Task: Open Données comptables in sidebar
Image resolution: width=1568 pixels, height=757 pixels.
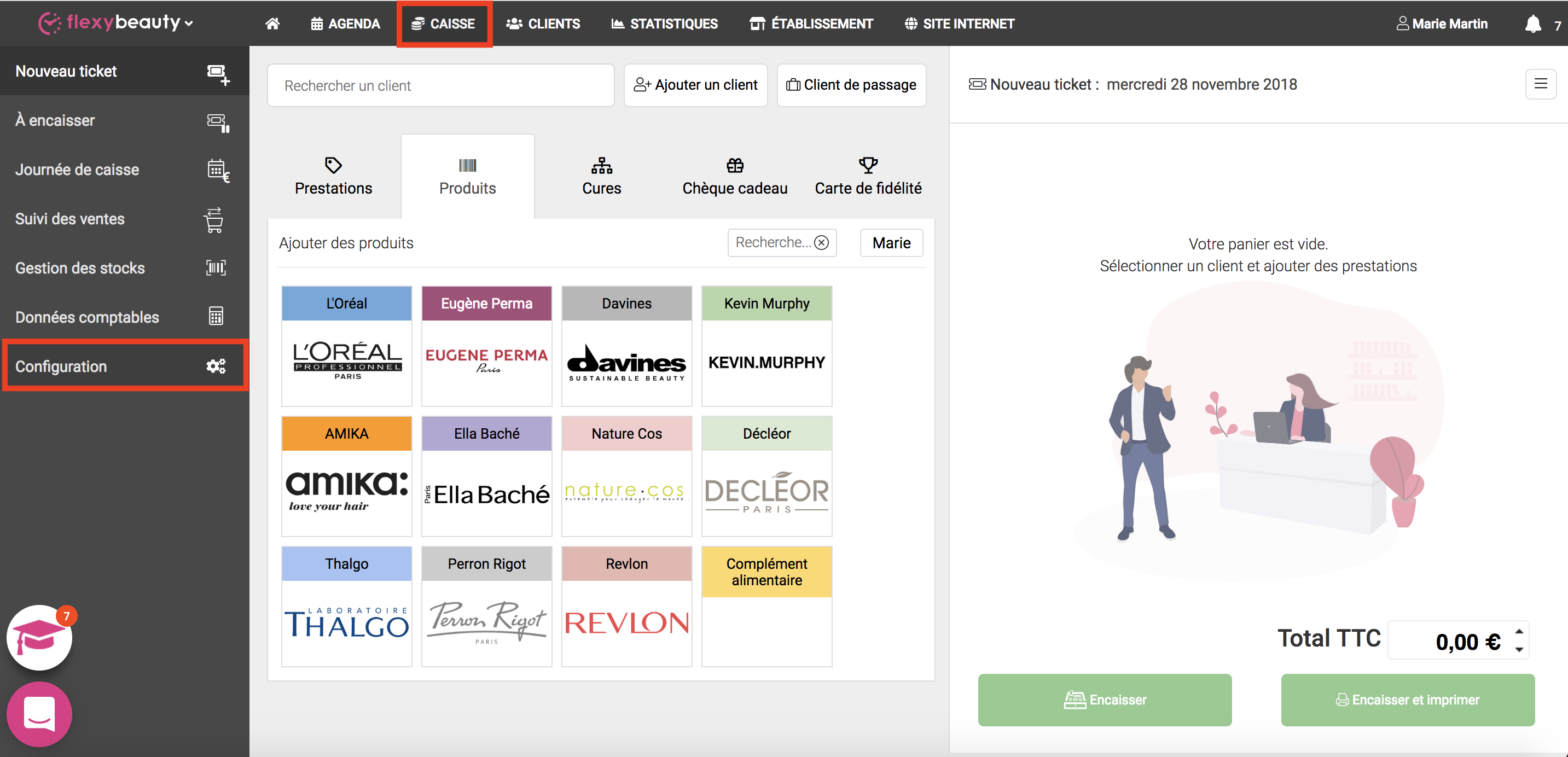Action: coord(124,318)
